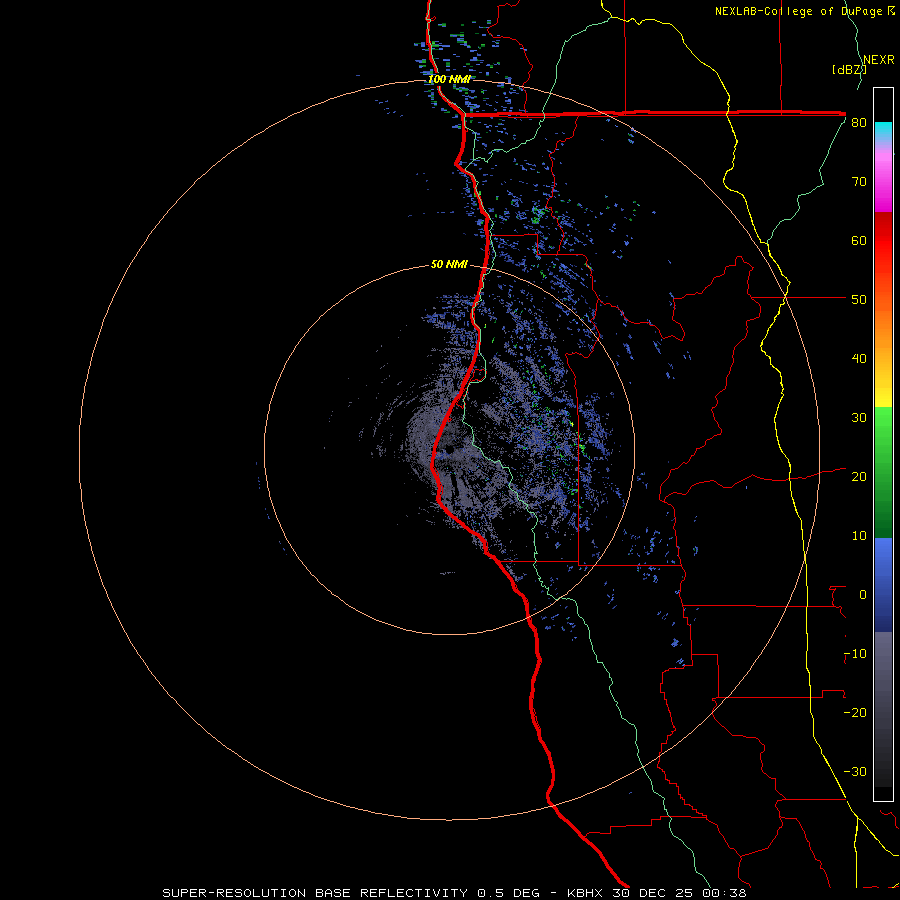Viewport: 900px width, 900px height.
Task: Pick the cyan band atop the color bar
Action: tap(883, 130)
